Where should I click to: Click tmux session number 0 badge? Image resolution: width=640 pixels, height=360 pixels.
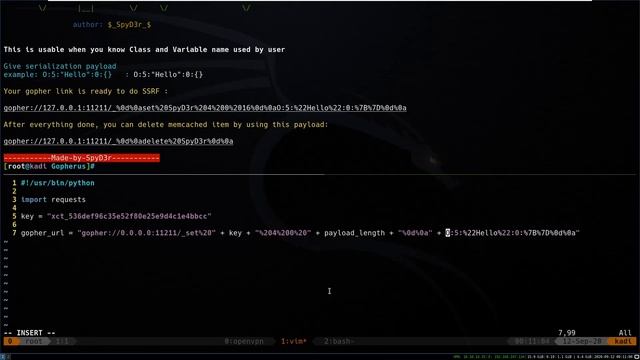click(x=10, y=341)
